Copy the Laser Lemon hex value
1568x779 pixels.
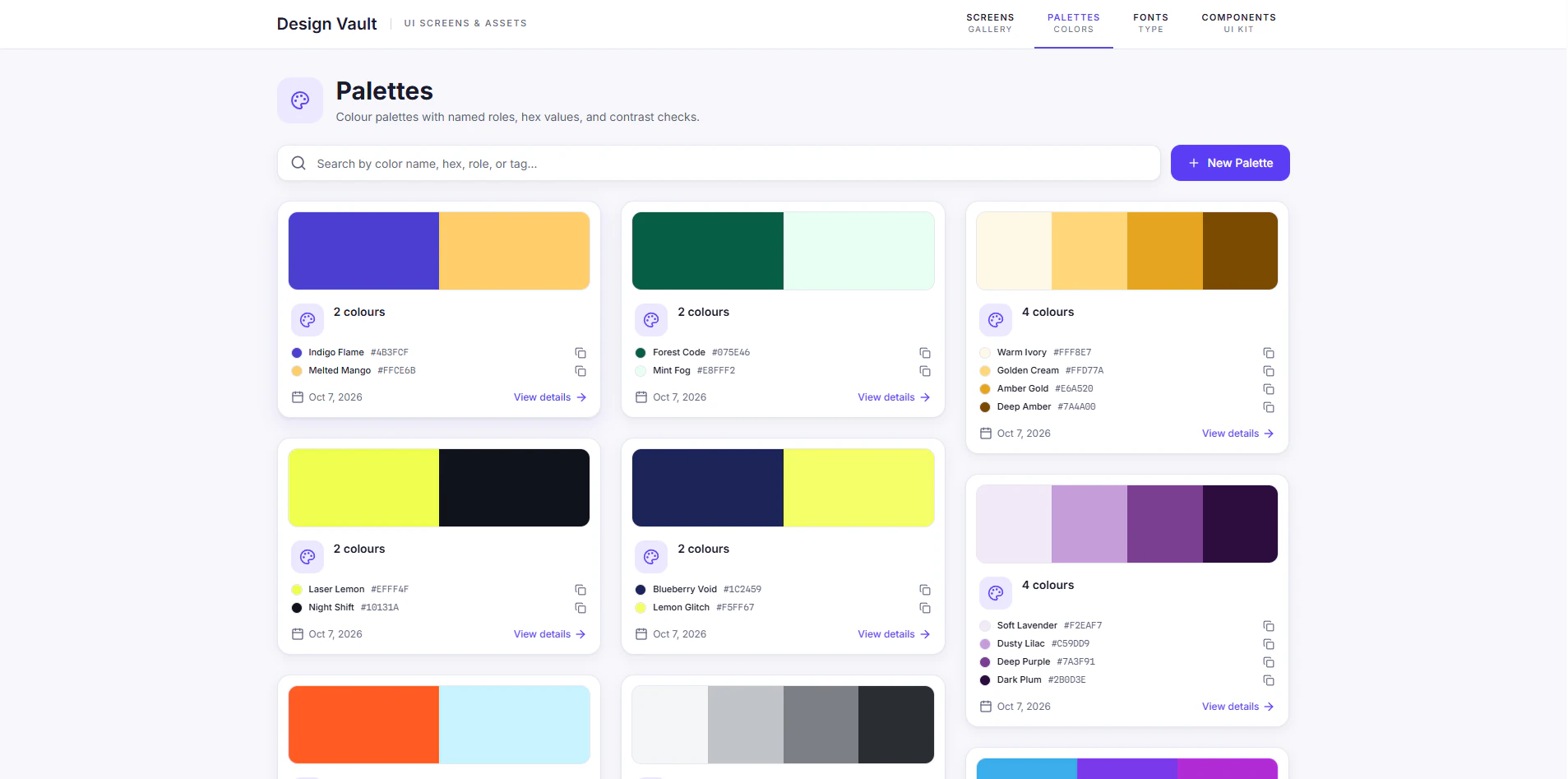click(580, 590)
